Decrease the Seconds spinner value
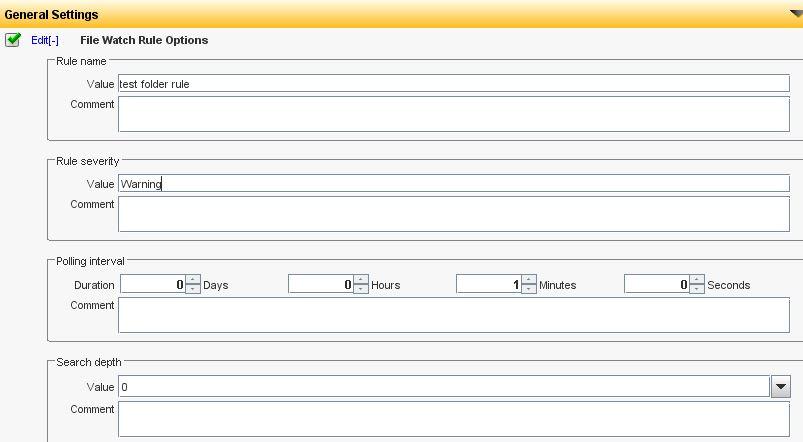 697,289
